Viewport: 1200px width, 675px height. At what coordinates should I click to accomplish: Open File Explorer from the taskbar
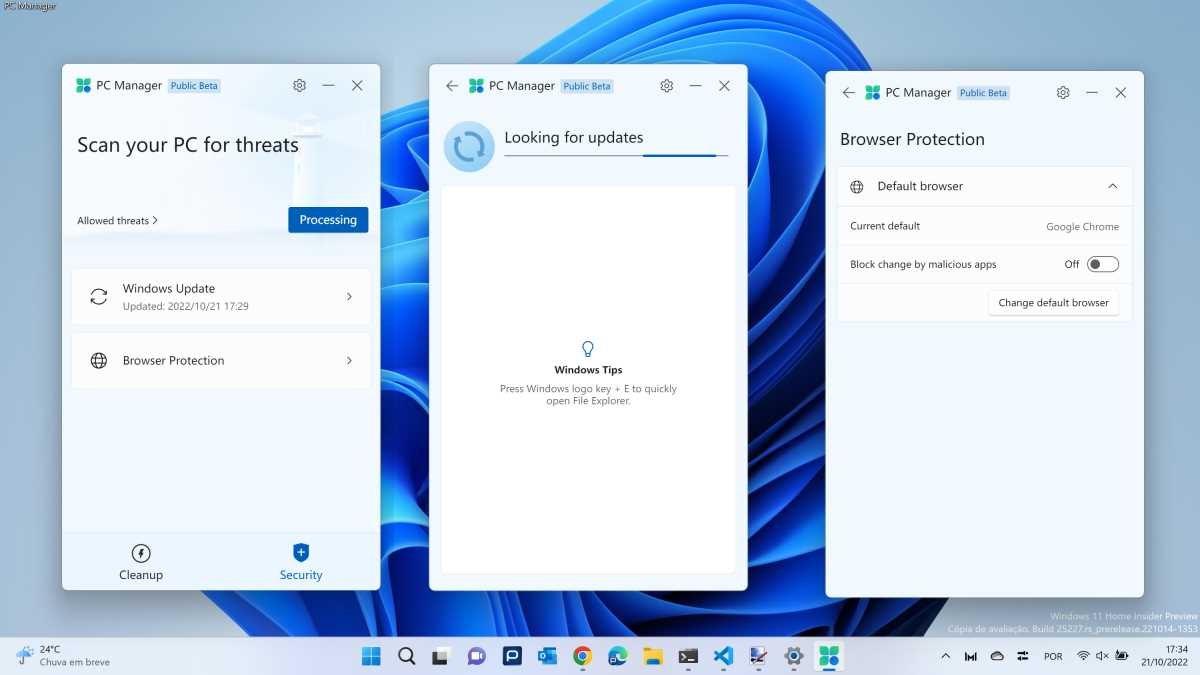(653, 656)
